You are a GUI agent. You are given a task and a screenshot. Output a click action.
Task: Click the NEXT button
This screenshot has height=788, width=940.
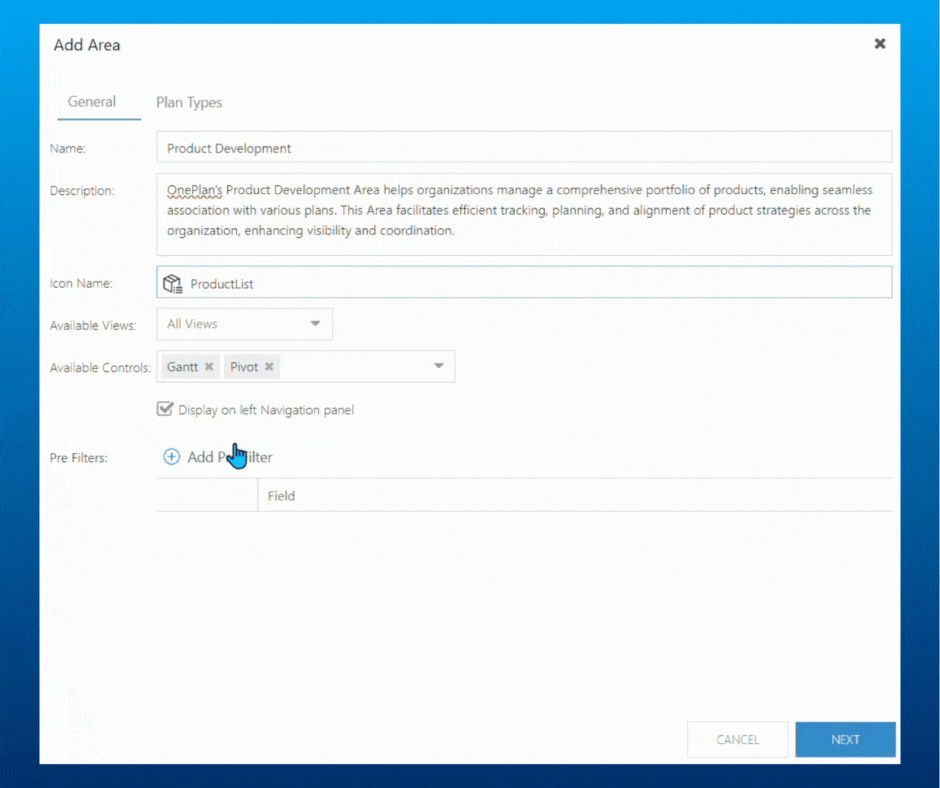point(845,739)
